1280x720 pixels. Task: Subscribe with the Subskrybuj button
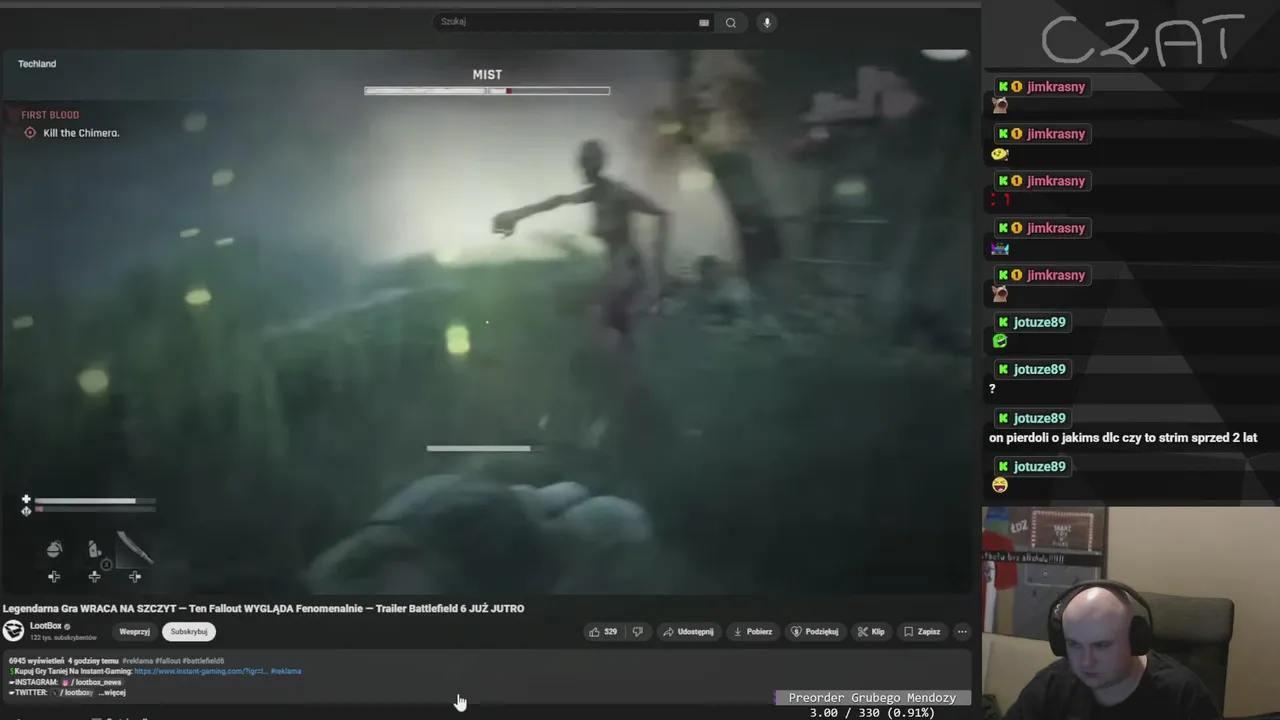click(x=189, y=632)
